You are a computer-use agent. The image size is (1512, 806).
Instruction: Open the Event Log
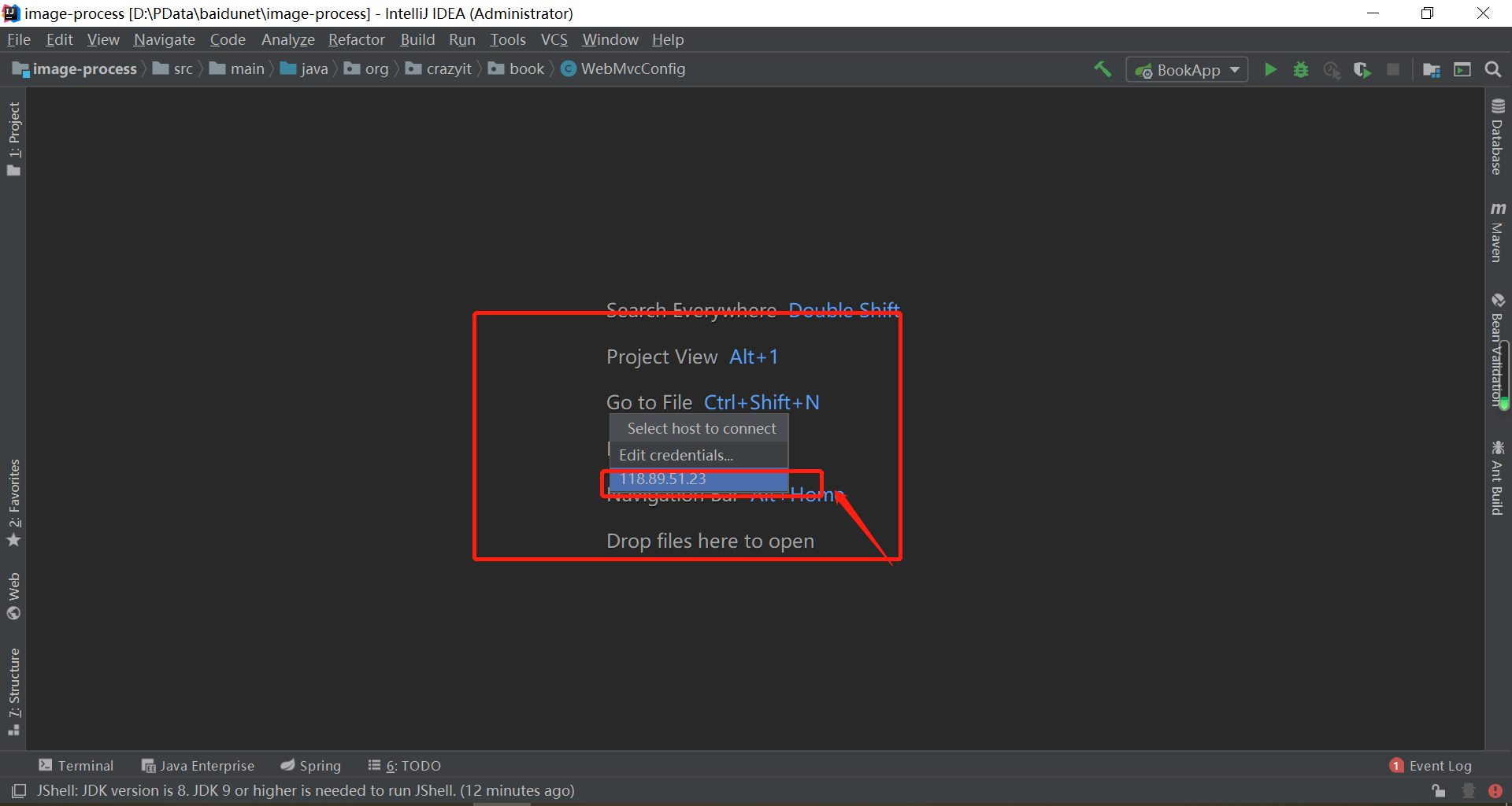click(x=1441, y=765)
